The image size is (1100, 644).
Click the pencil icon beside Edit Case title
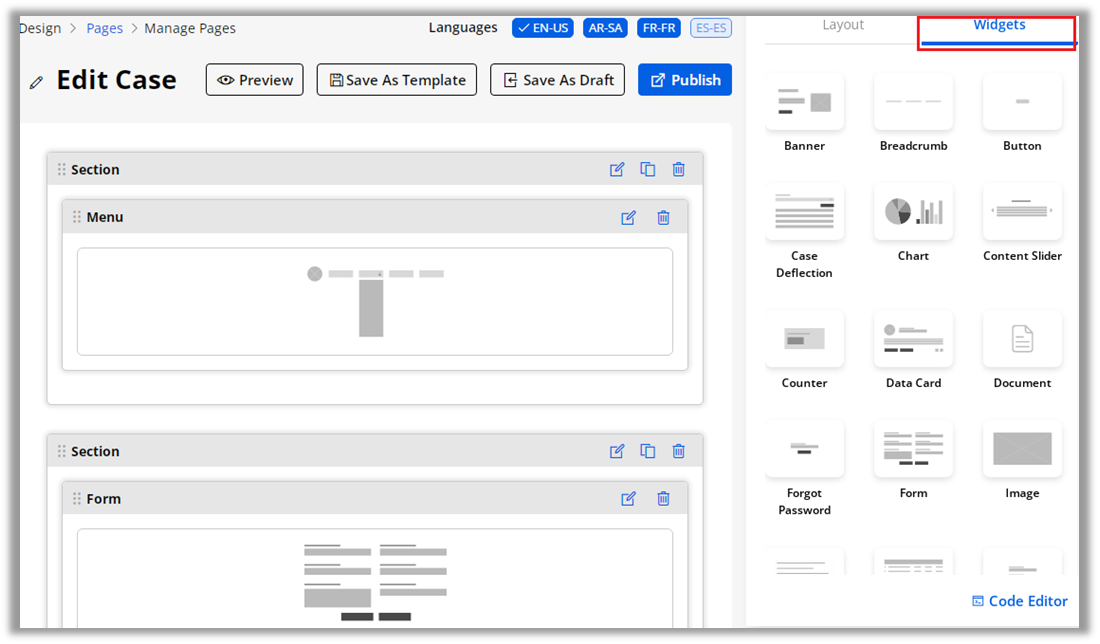(x=37, y=82)
